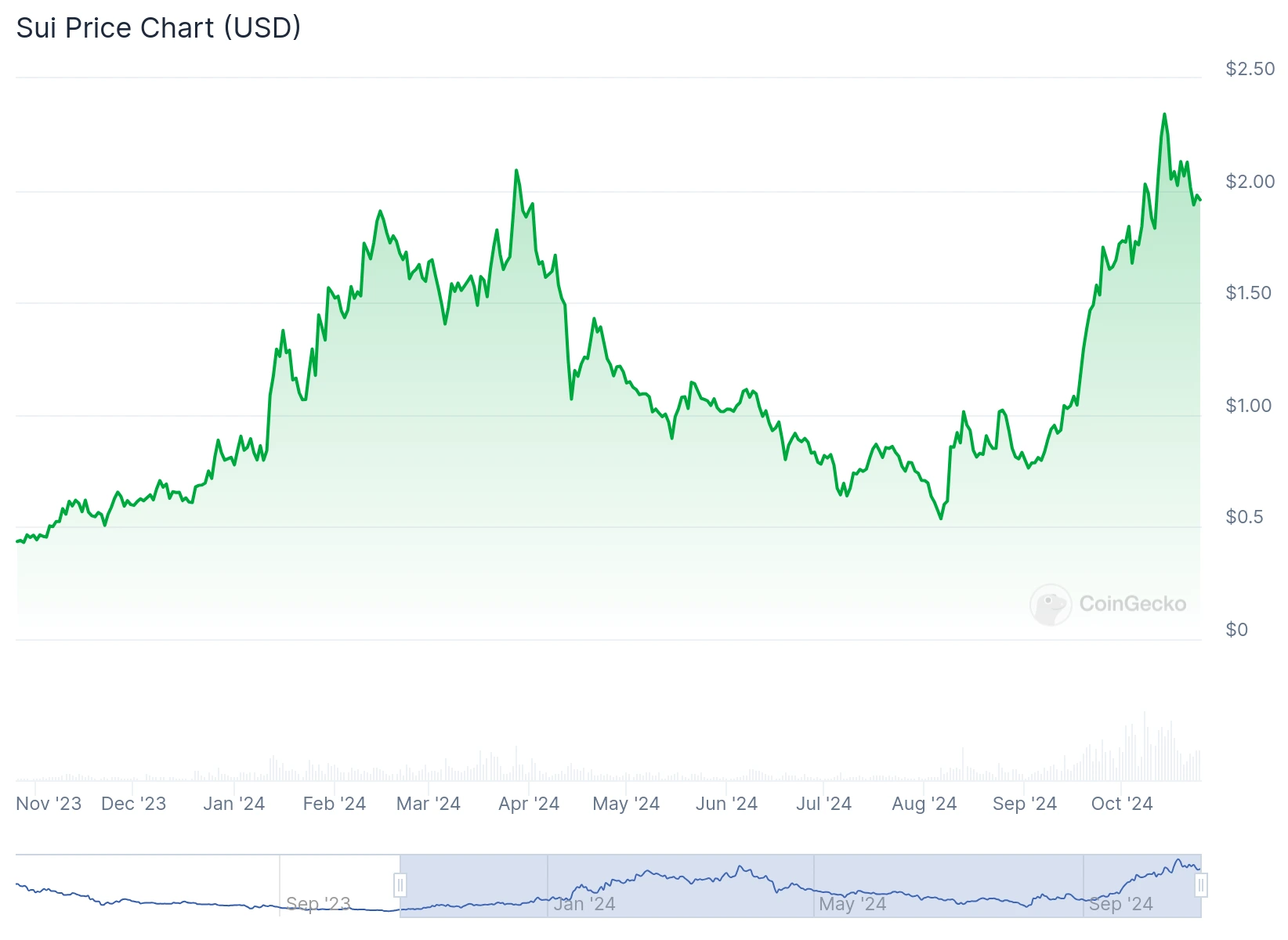Click the Apr '24 x-axis label
The width and height of the screenshot is (1288, 940).
(x=529, y=804)
